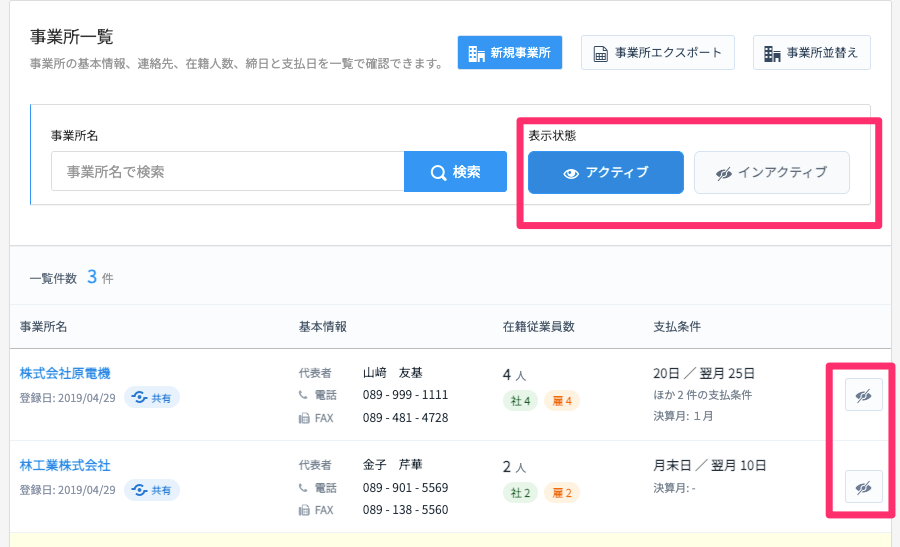Switch display state to インアクティブ
This screenshot has width=900, height=547.
(771, 172)
